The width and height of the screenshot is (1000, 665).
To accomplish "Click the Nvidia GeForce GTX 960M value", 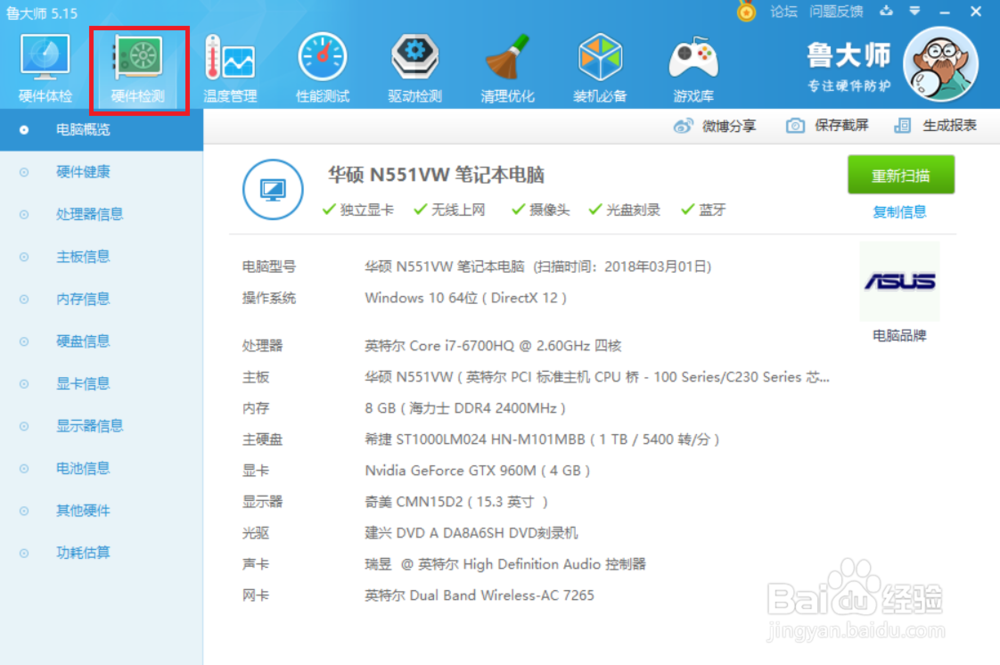I will click(477, 471).
